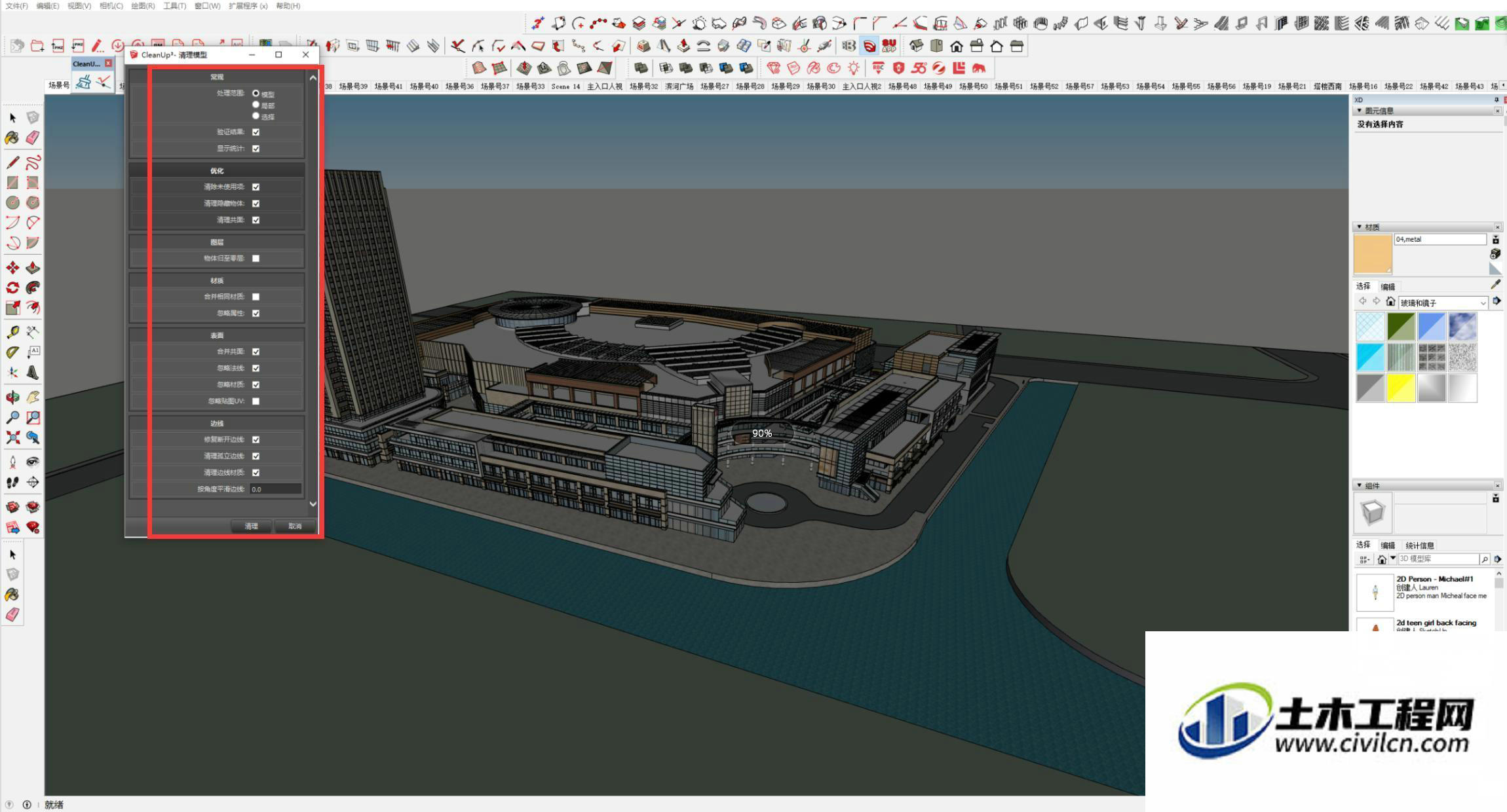Open components view options dropdown
The image size is (1507, 812).
point(1365,559)
